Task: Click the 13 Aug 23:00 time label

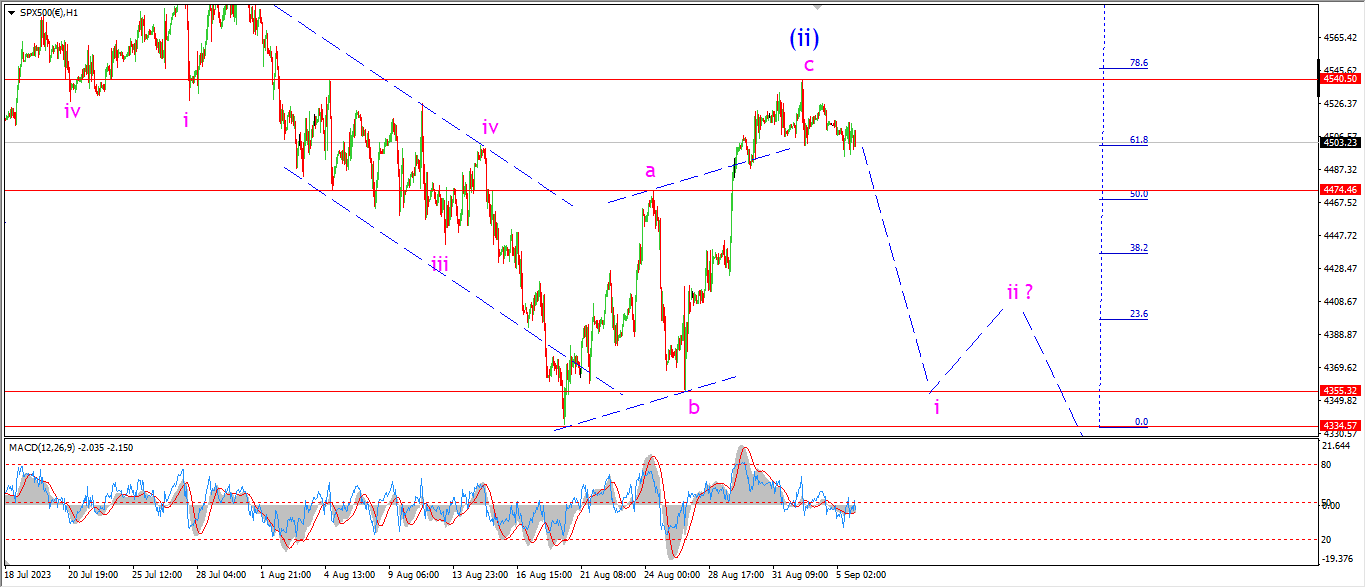Action: coord(478,576)
